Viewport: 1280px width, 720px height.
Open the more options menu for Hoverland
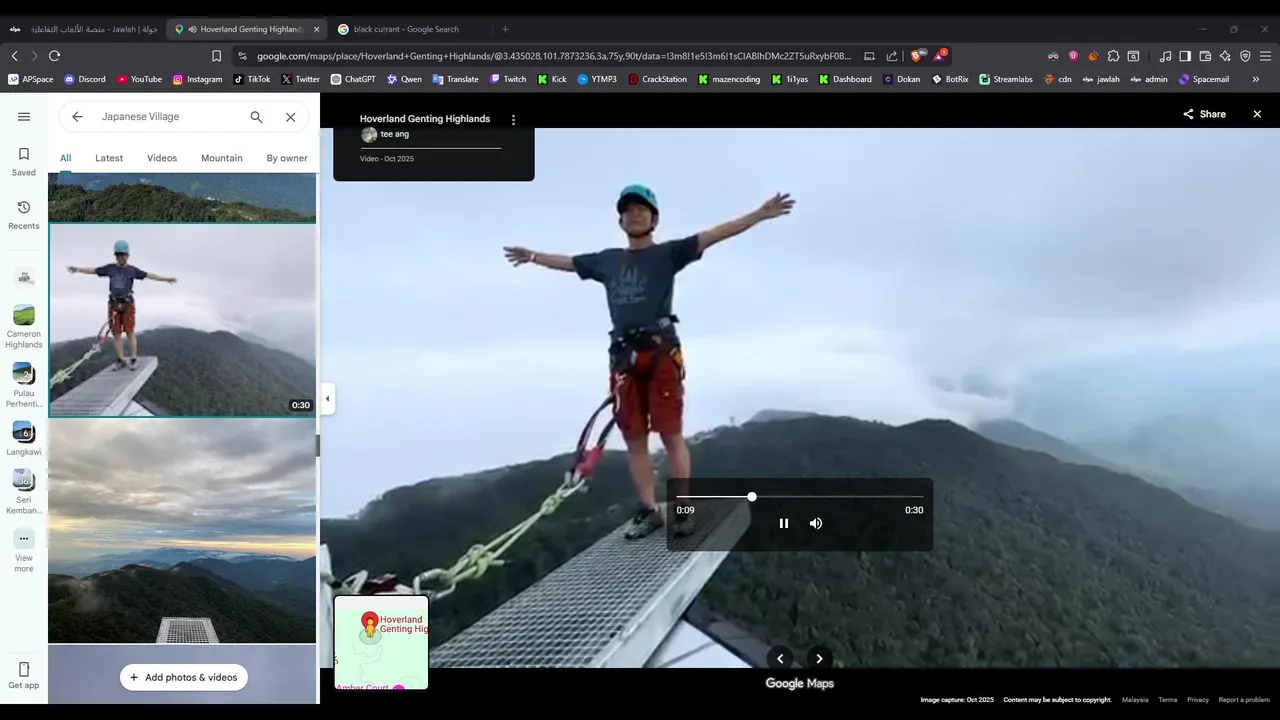pyautogui.click(x=514, y=119)
